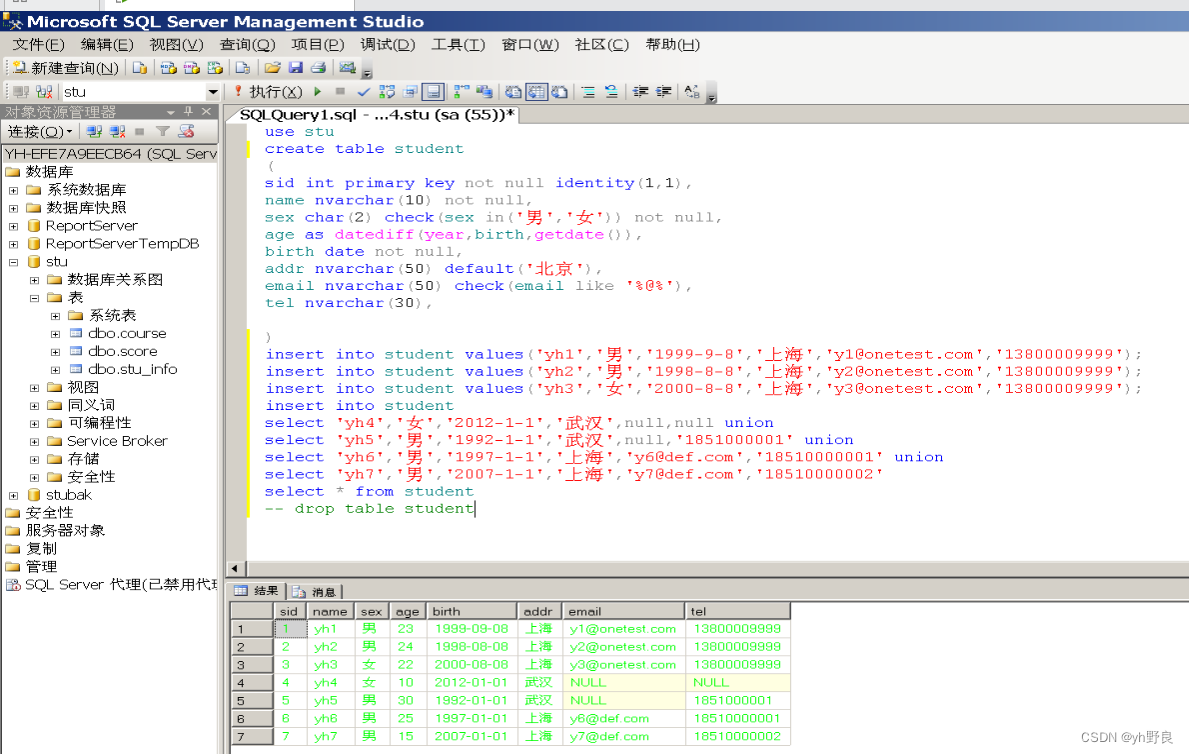The height and width of the screenshot is (754, 1189).
Task: Toggle Include Actual Execution Plan icon
Action: pos(461,92)
